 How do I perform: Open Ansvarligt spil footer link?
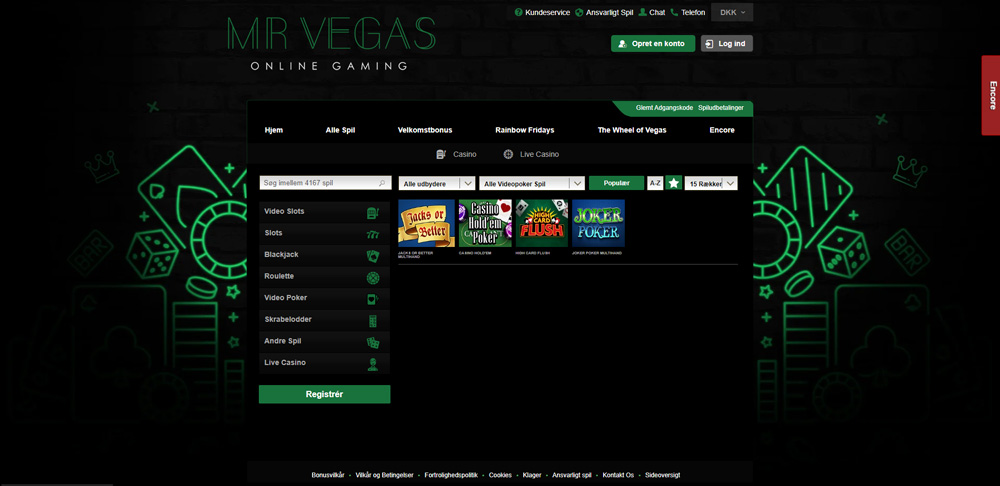point(572,475)
